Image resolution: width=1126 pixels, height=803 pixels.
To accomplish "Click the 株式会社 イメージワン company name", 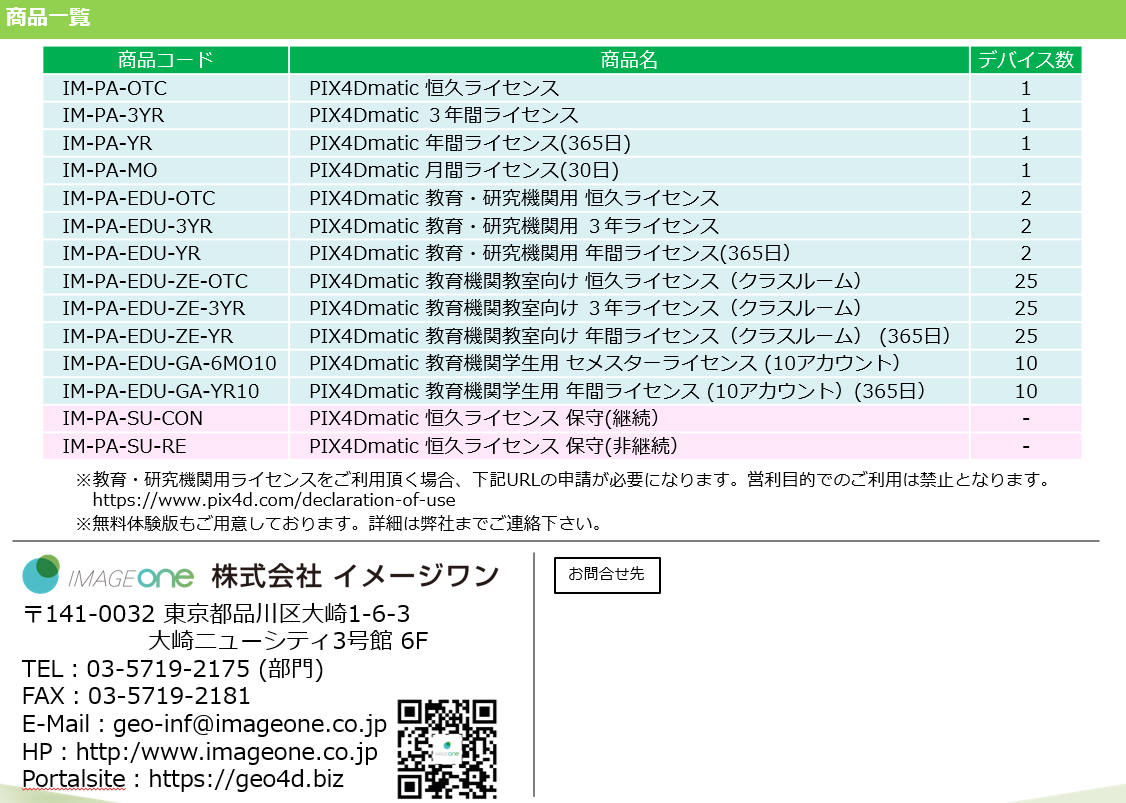I will click(354, 576).
